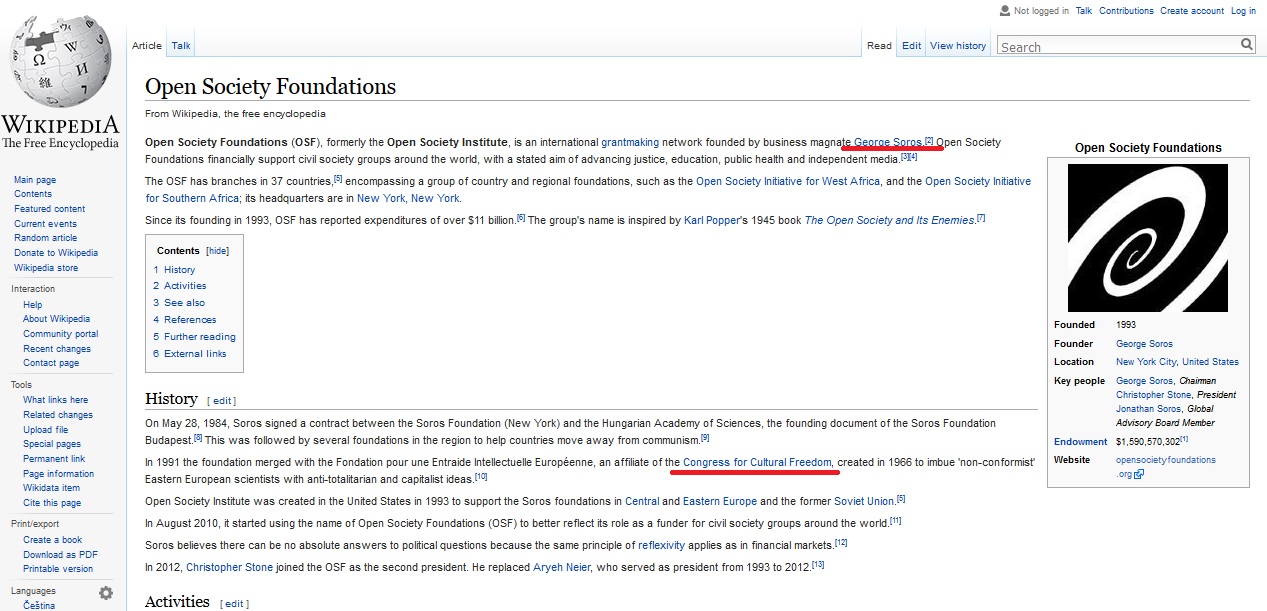
Task: Click Download as PDF
Action: (x=60, y=555)
